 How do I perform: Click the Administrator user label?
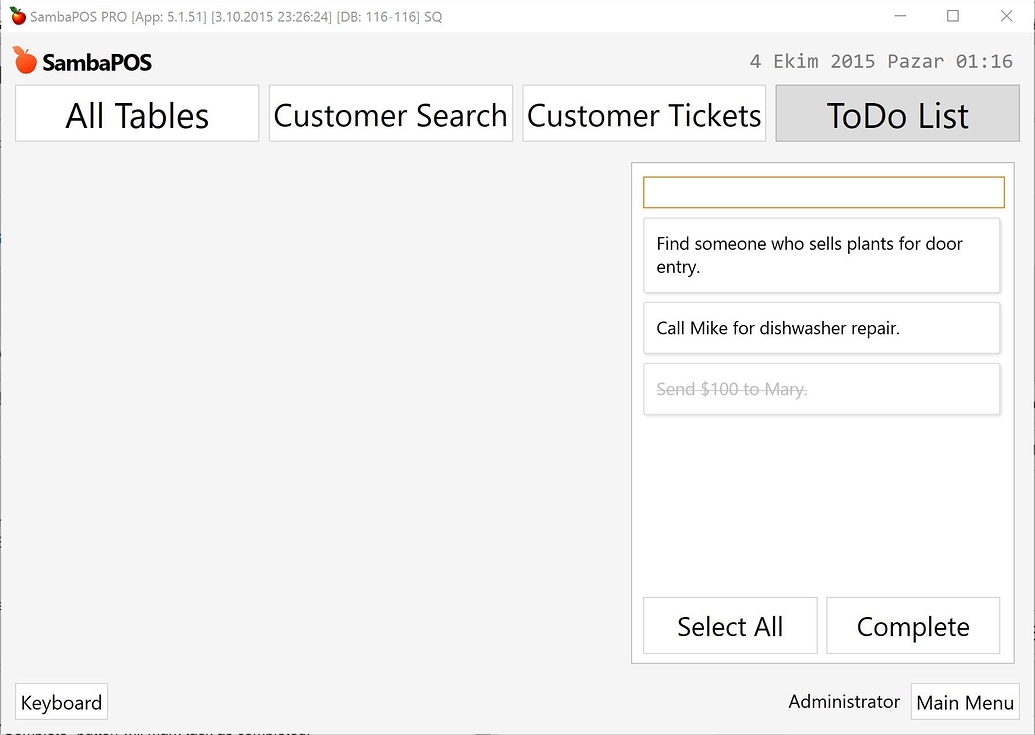(843, 702)
